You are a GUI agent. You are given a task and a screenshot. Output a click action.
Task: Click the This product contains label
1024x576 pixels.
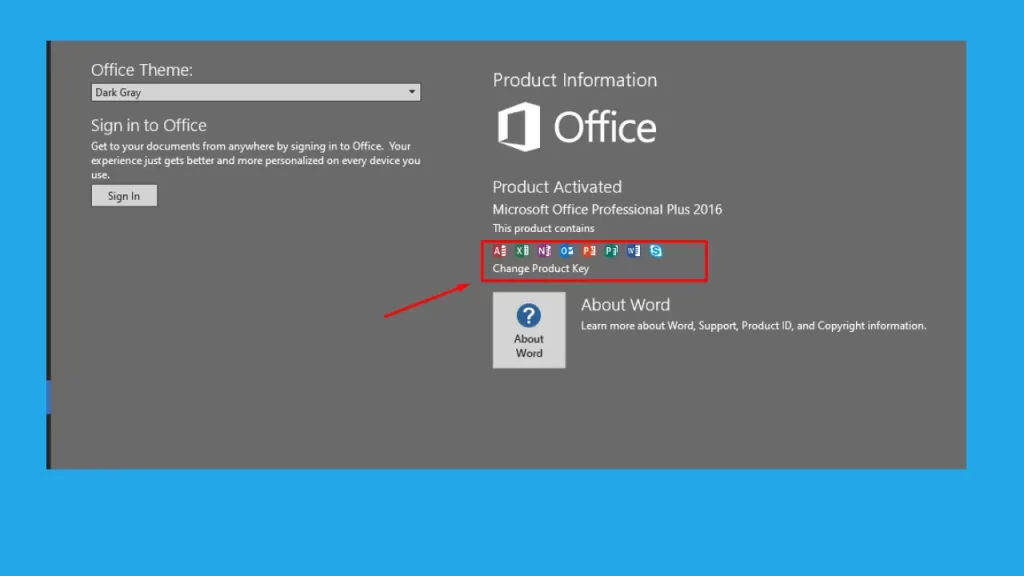click(x=543, y=228)
